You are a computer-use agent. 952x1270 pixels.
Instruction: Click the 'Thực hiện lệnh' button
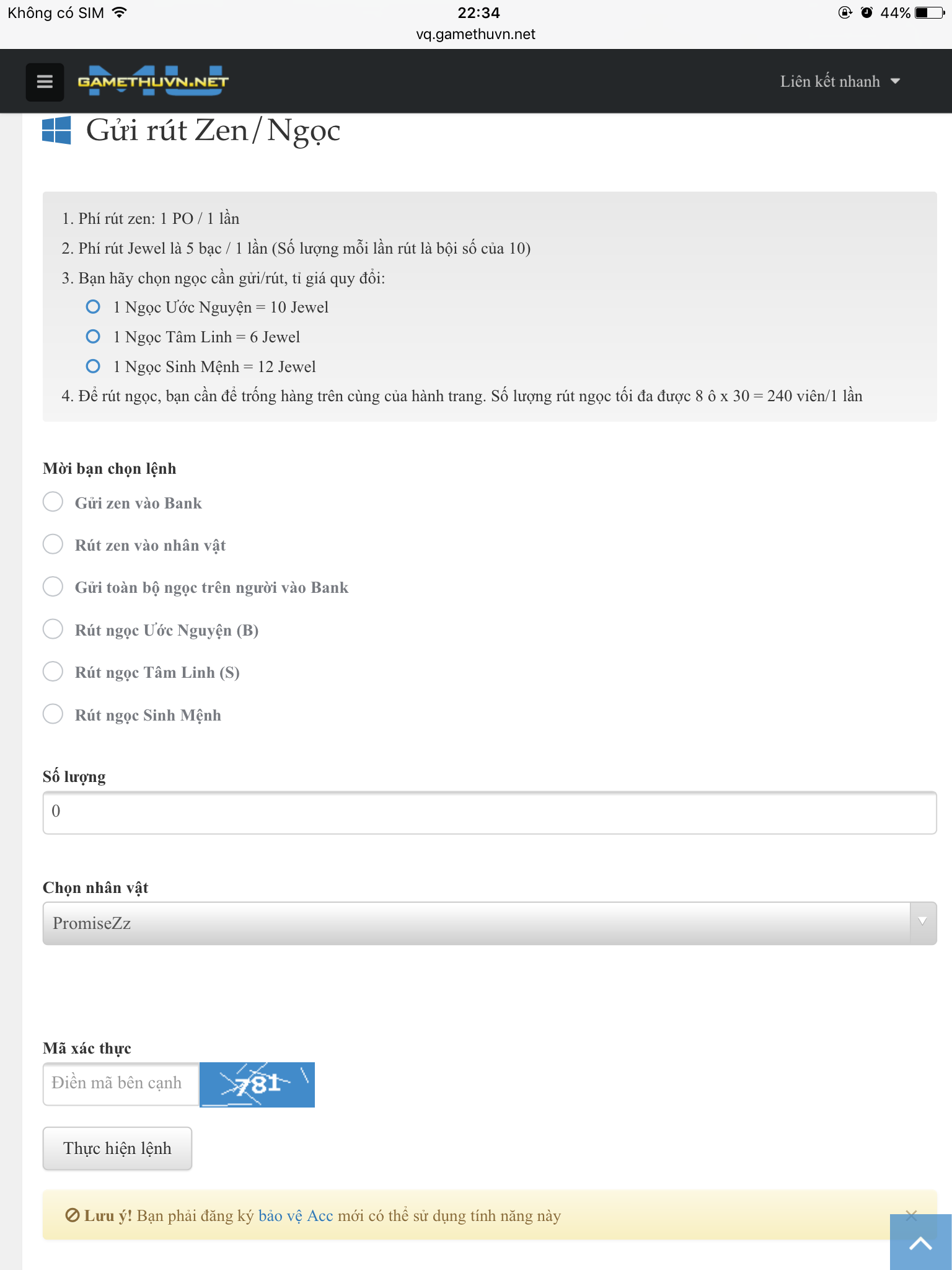(x=117, y=1148)
